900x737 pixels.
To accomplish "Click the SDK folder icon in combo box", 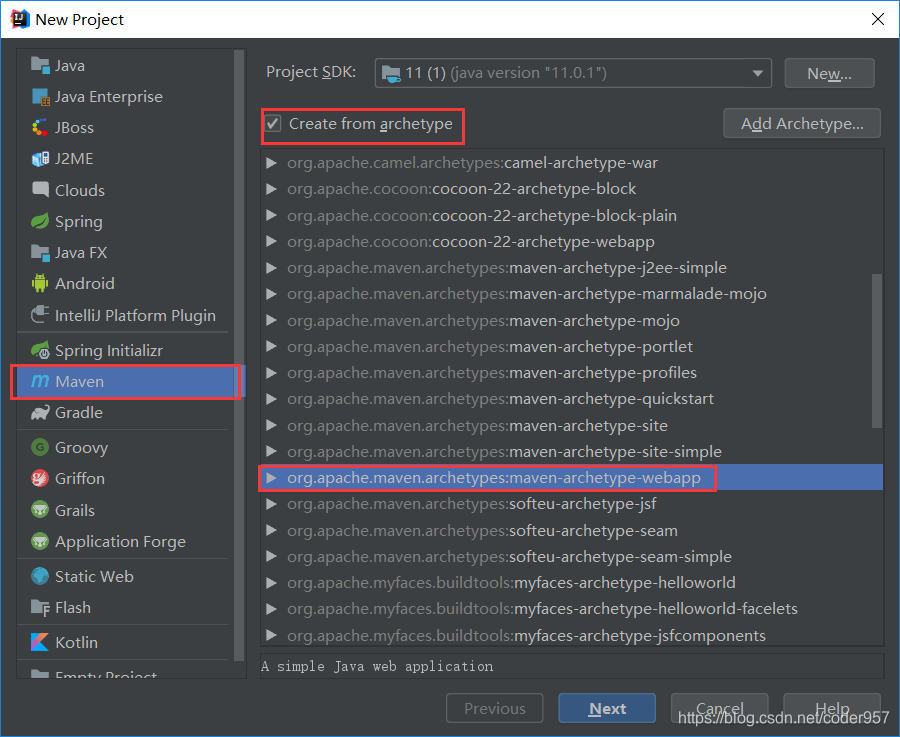I will coord(391,73).
